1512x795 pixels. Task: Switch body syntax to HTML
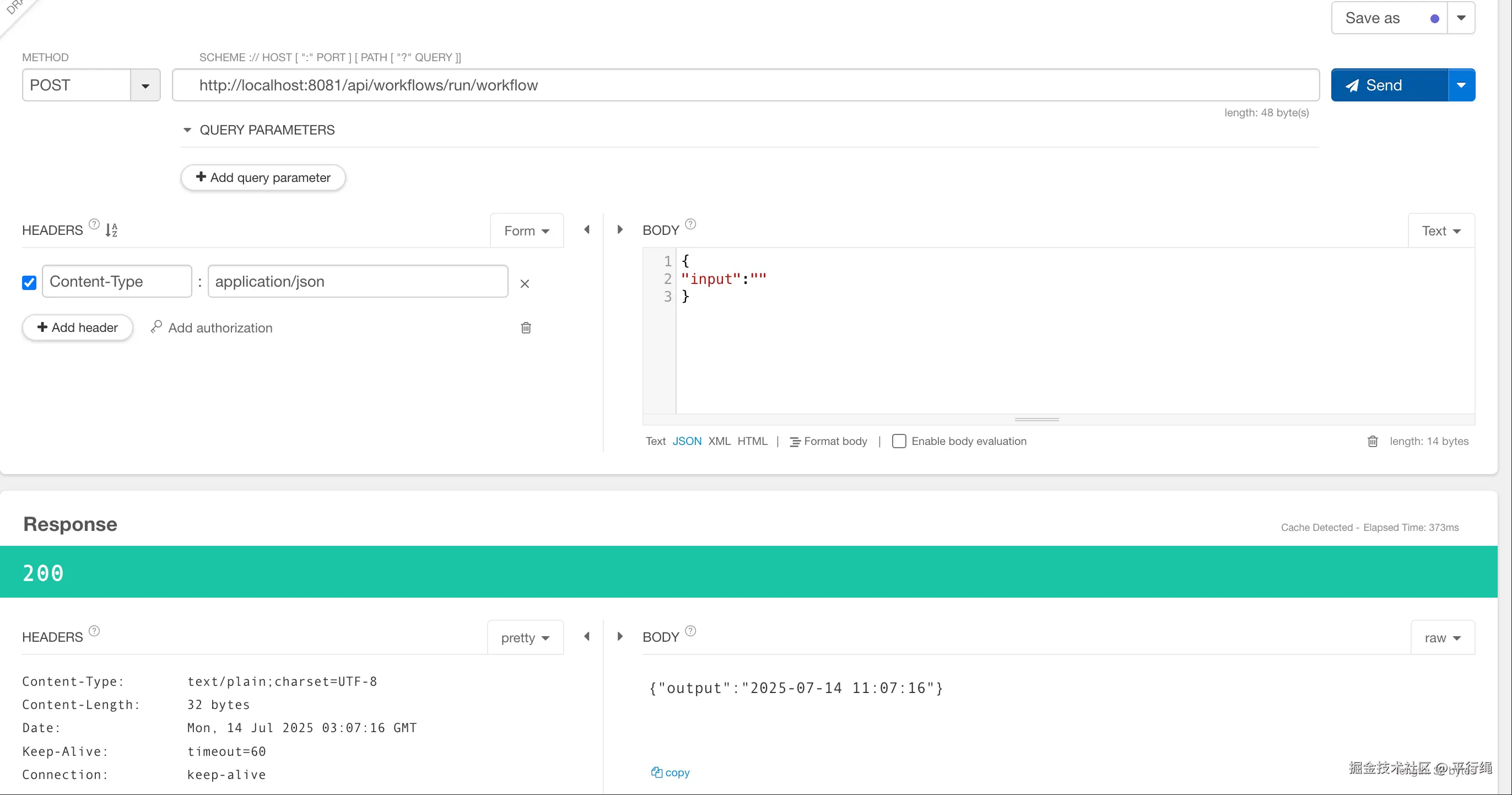[752, 441]
